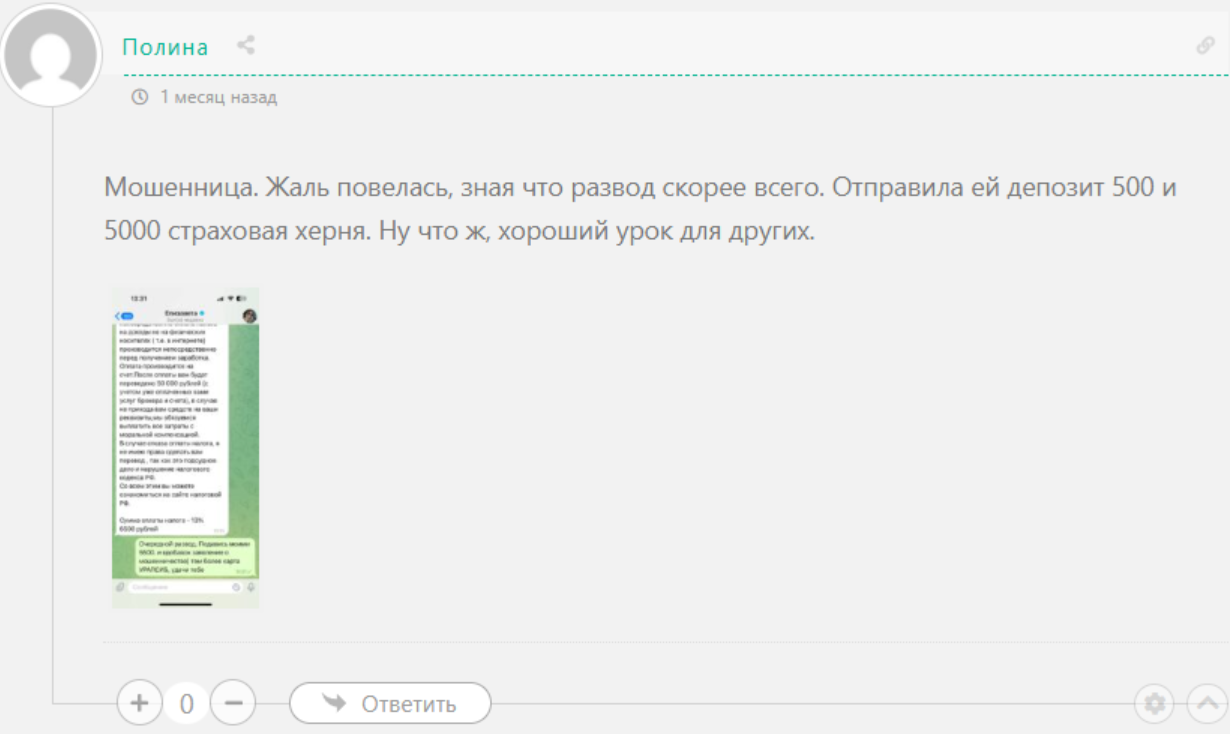
Task: Open the comment actions via the gear control
Action: click(x=1156, y=703)
